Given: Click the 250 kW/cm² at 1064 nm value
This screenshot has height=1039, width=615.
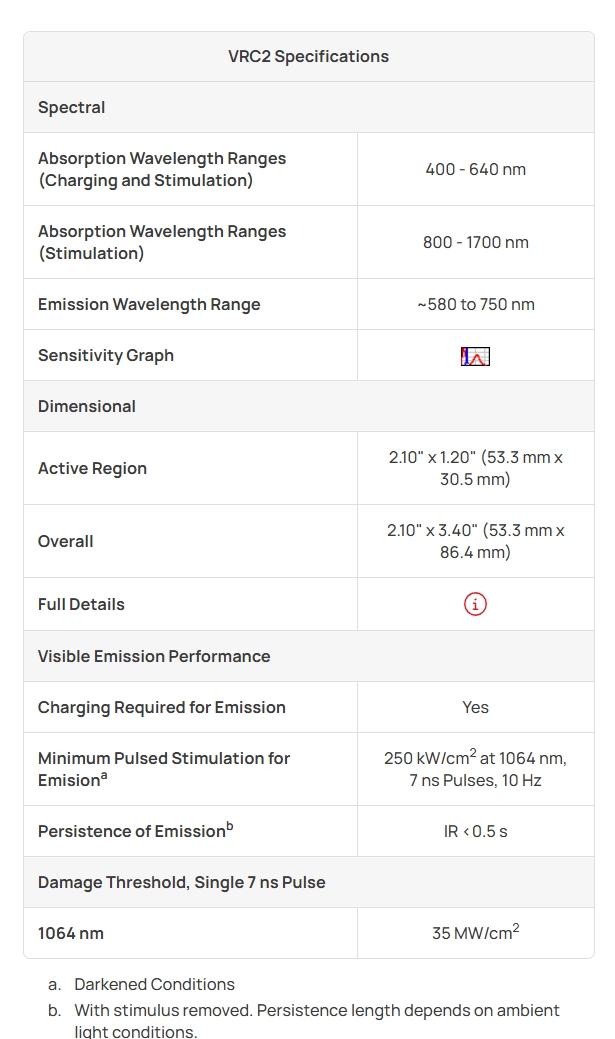Looking at the screenshot, I should click(475, 769).
